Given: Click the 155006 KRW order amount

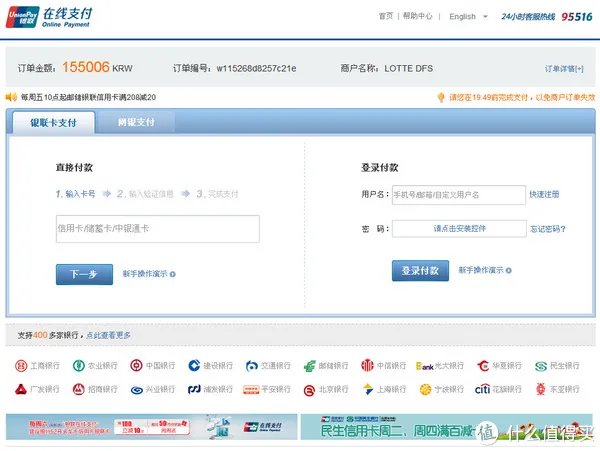Looking at the screenshot, I should [97, 67].
